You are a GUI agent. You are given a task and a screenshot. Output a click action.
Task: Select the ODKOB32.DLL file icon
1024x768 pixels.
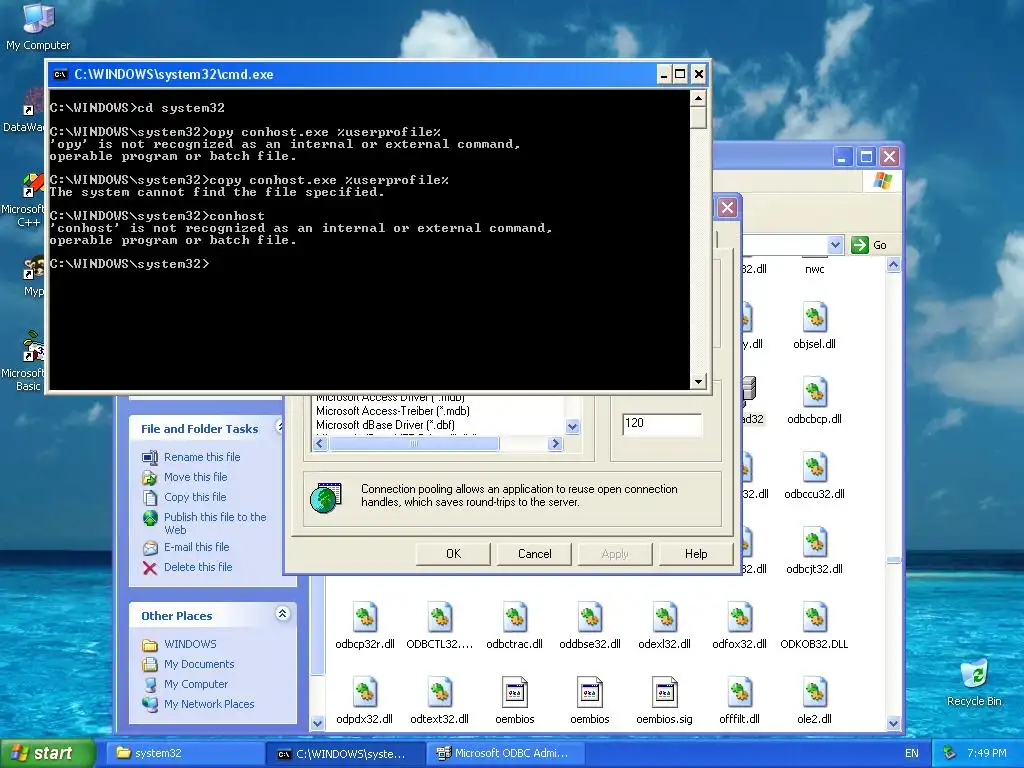pos(814,618)
